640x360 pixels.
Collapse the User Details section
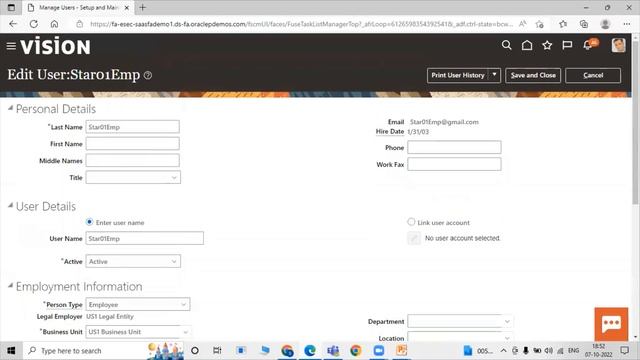[10, 205]
